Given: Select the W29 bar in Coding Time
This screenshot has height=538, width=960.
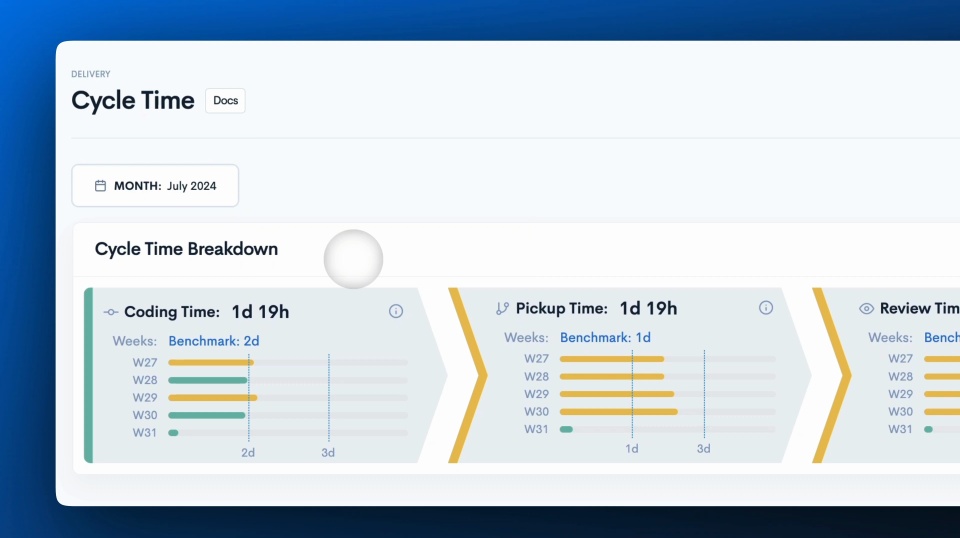Looking at the screenshot, I should pyautogui.click(x=213, y=397).
